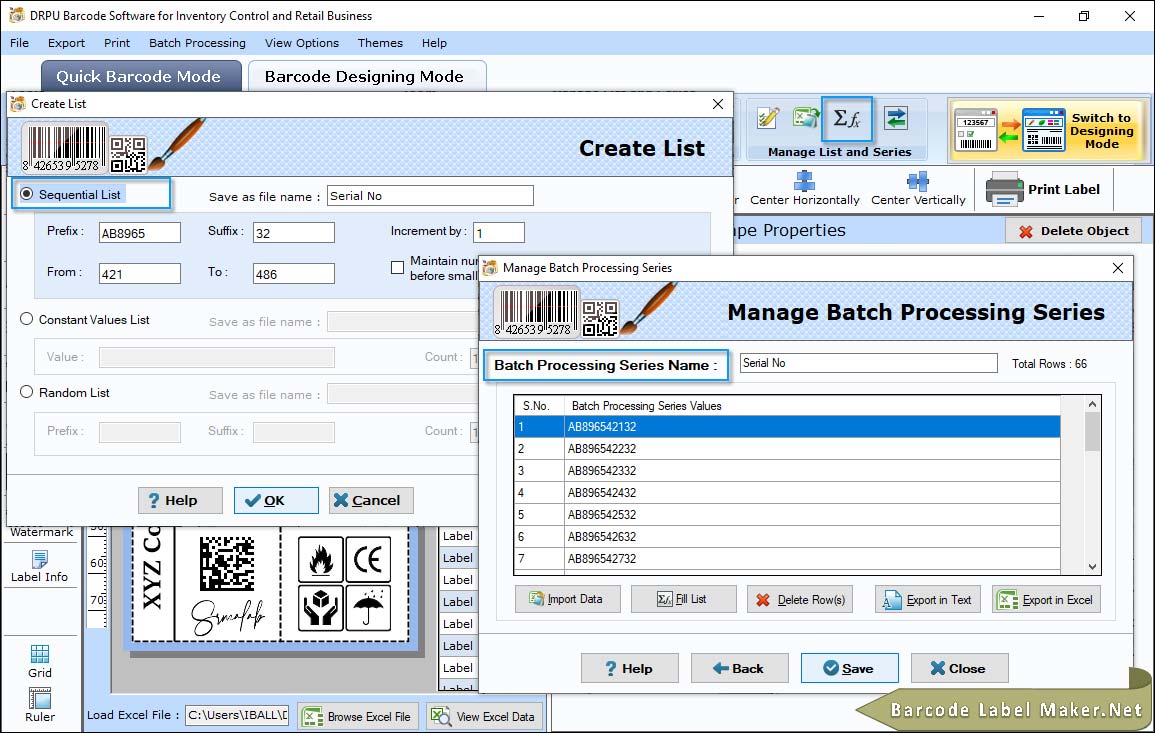
Task: Select row AB896542132
Action: [787, 427]
